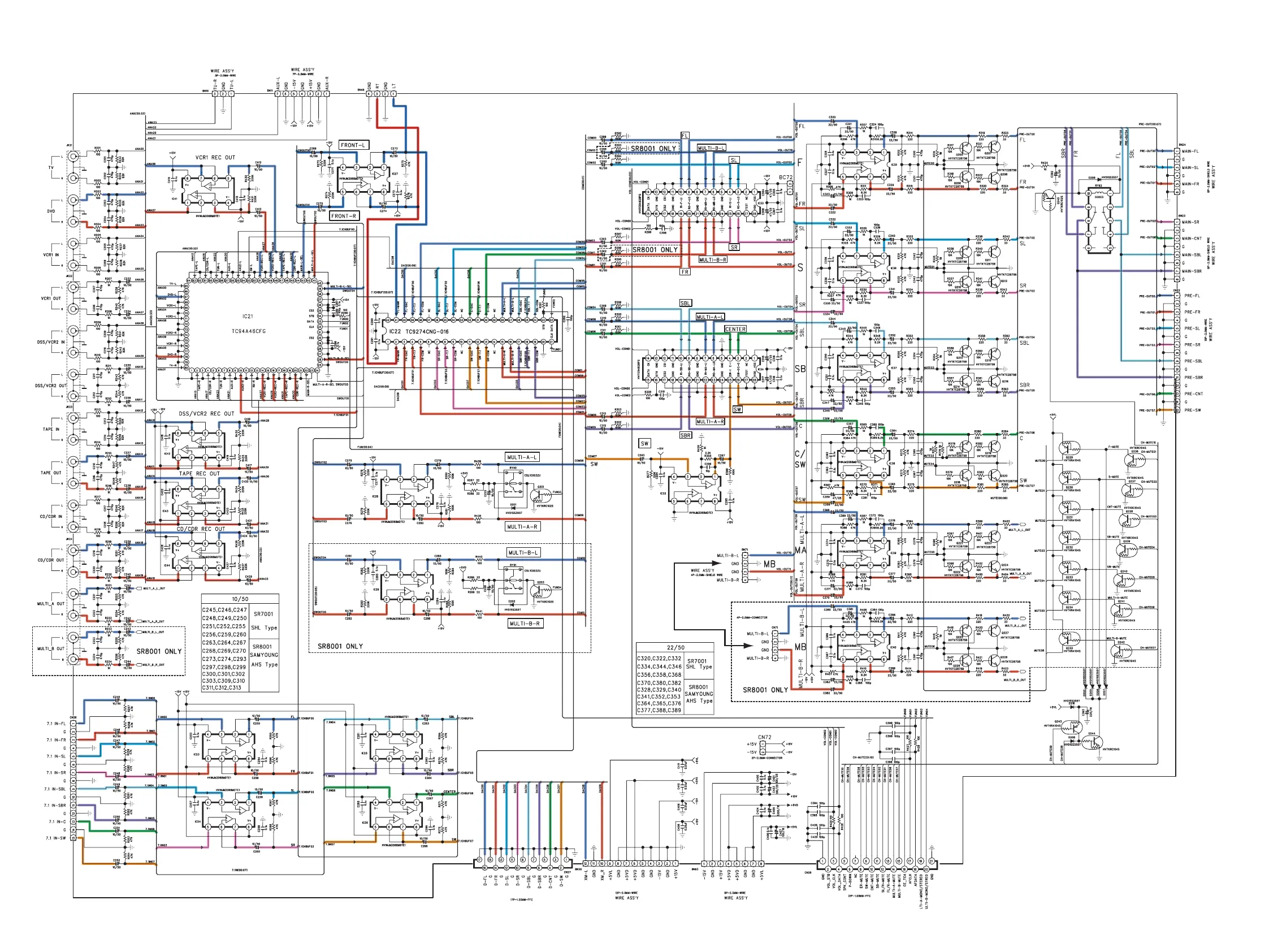Select the 10/50 capacitor table header
This screenshot has width=1282, height=952.
240,599
